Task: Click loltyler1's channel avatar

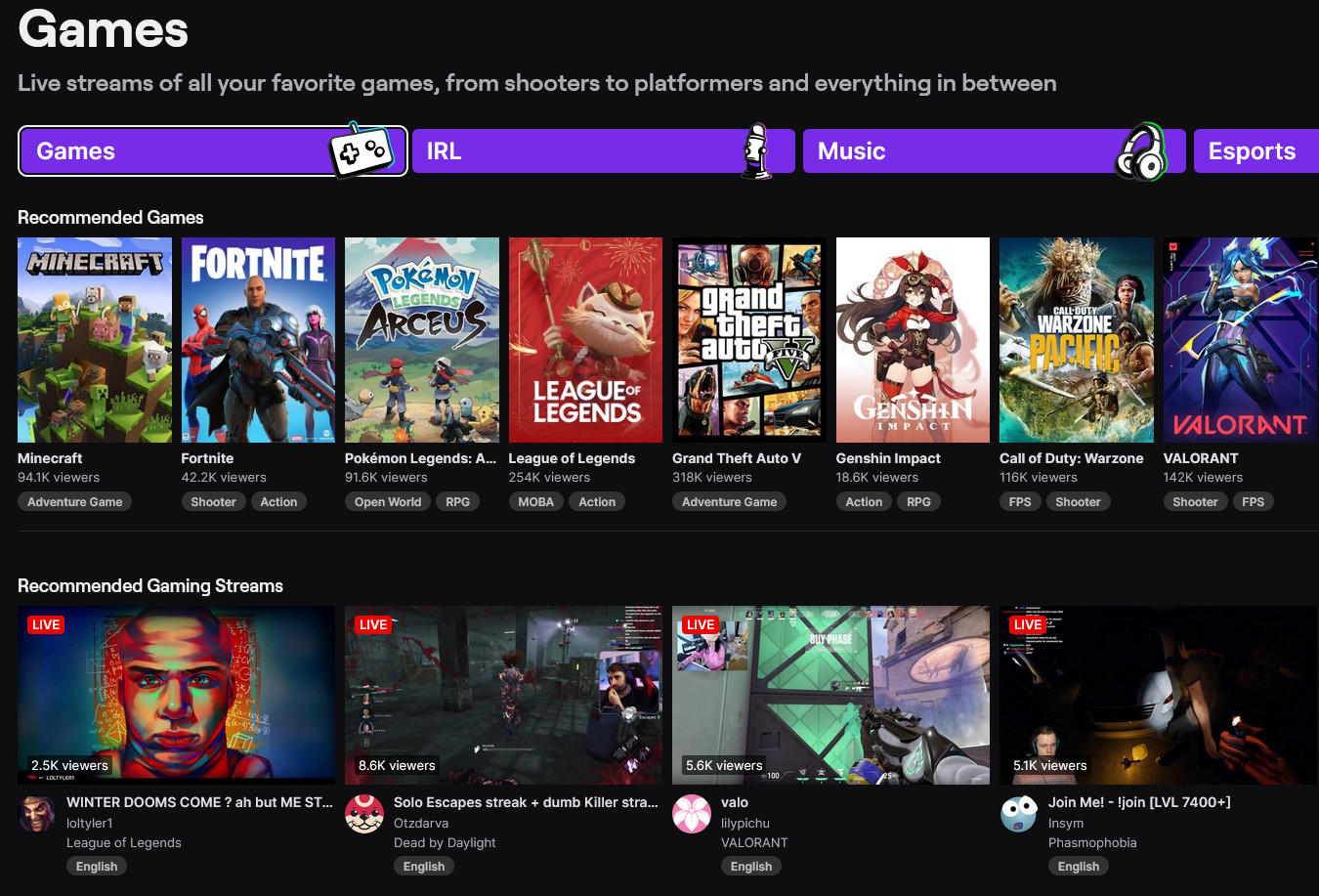Action: 37,814
